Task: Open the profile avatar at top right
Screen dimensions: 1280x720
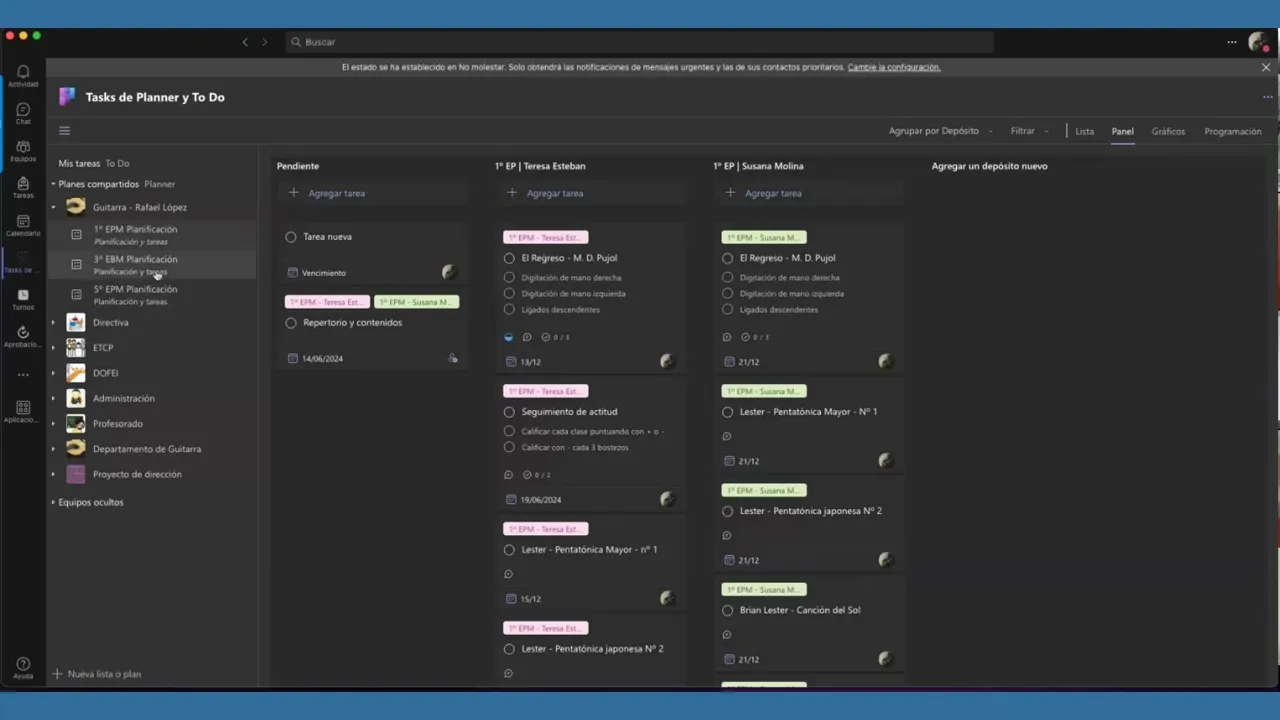Action: click(1258, 42)
